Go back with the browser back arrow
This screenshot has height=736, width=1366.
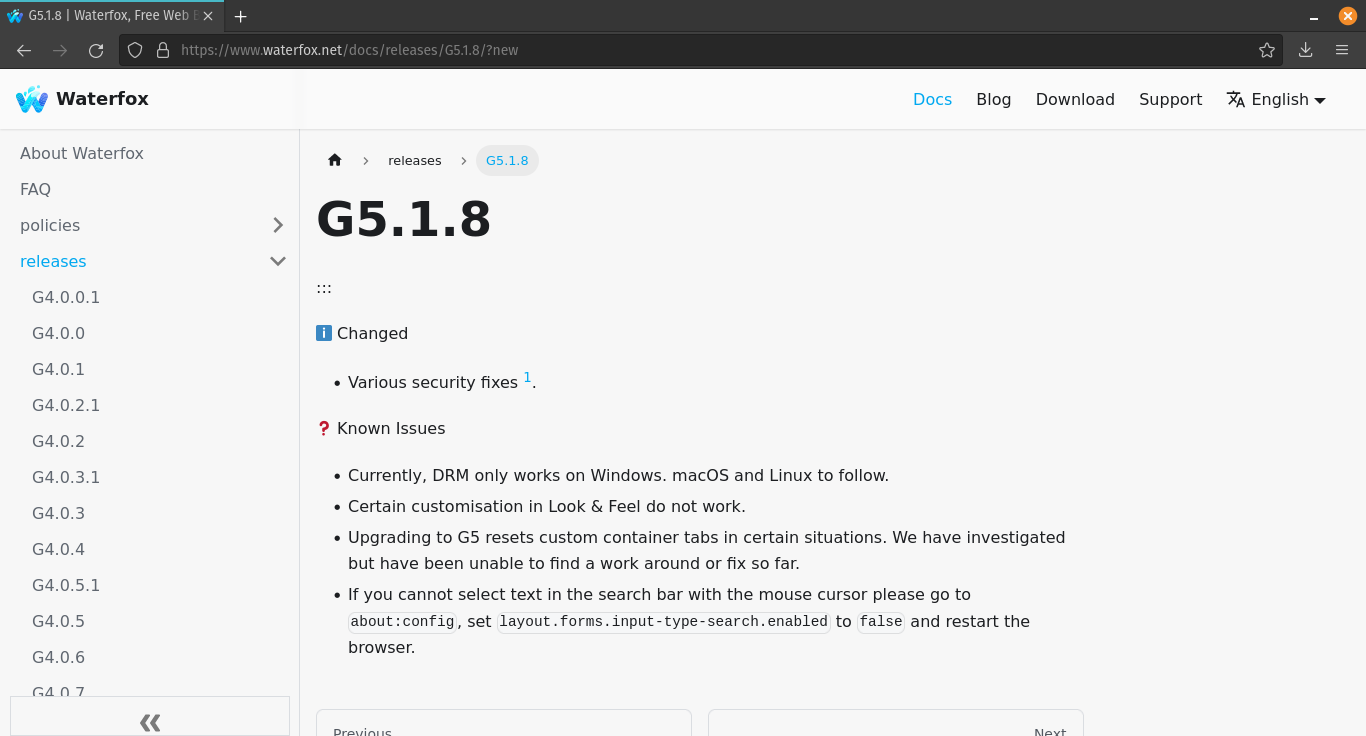tap(24, 50)
